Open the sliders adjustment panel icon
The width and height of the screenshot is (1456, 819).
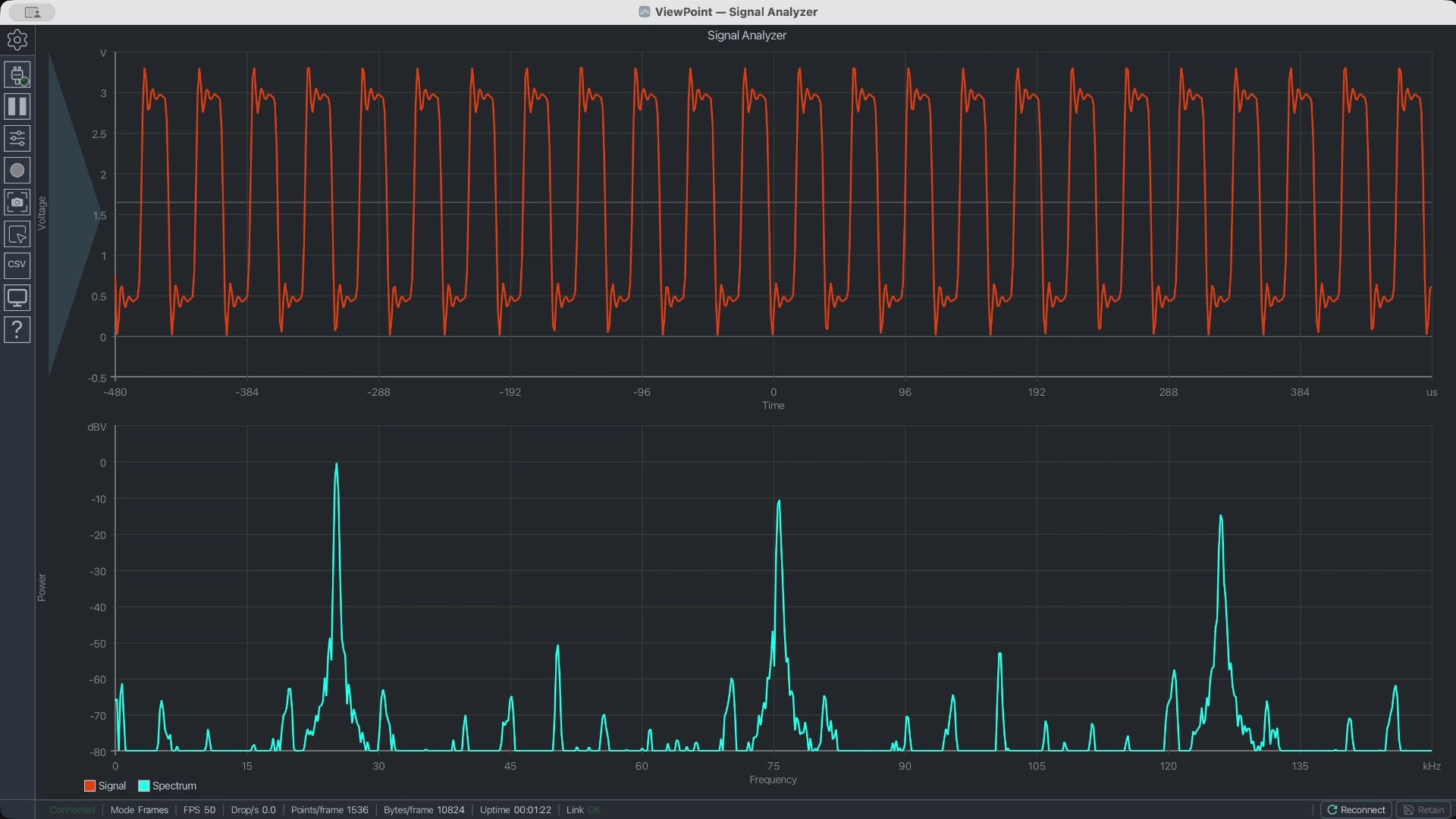[17, 138]
